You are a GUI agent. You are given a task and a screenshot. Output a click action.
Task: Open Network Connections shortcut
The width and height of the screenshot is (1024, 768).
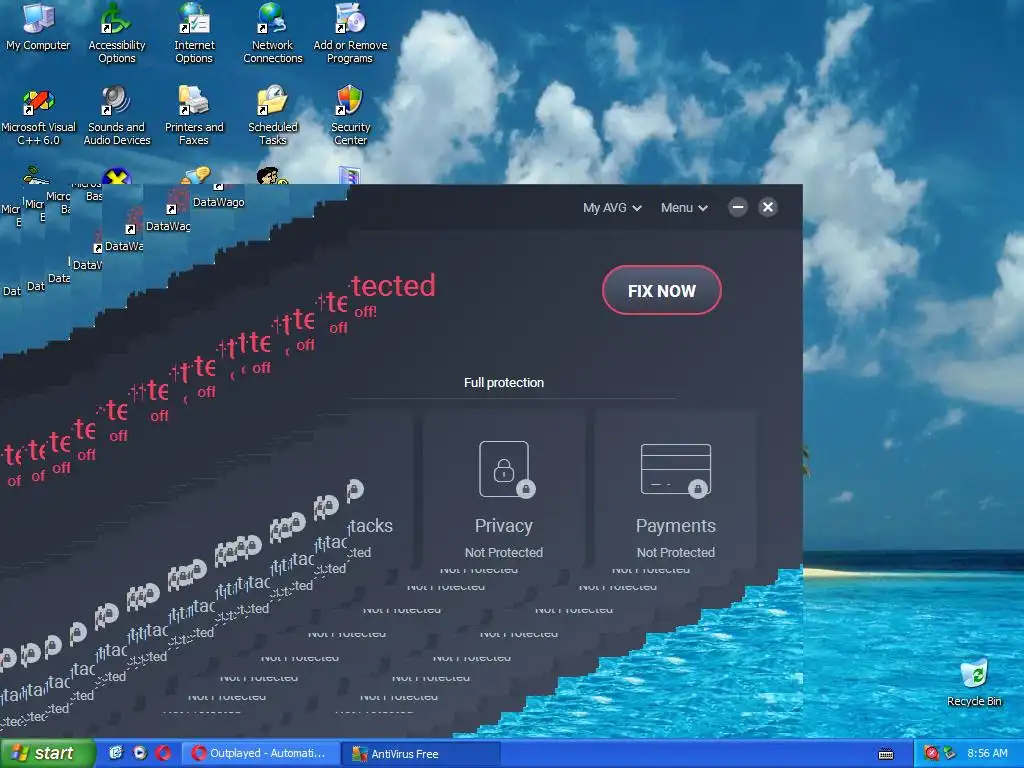tap(272, 33)
